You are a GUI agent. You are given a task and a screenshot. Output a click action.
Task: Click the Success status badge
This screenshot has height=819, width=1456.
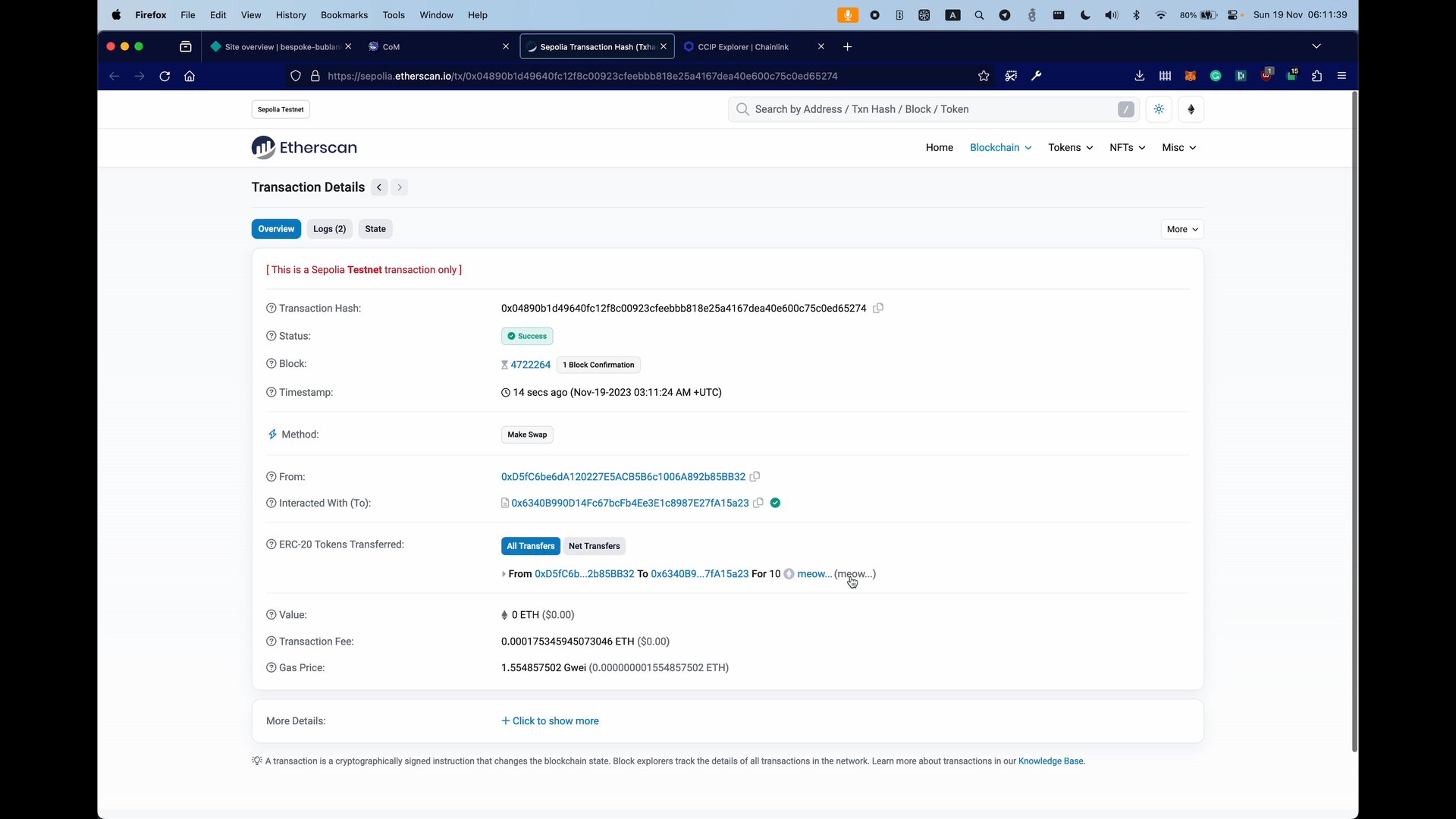coord(527,336)
